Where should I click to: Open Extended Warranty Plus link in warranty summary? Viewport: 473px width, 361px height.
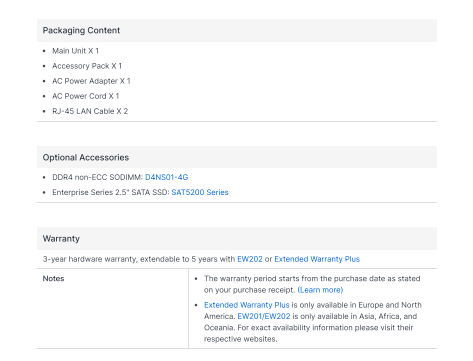pyautogui.click(x=317, y=259)
